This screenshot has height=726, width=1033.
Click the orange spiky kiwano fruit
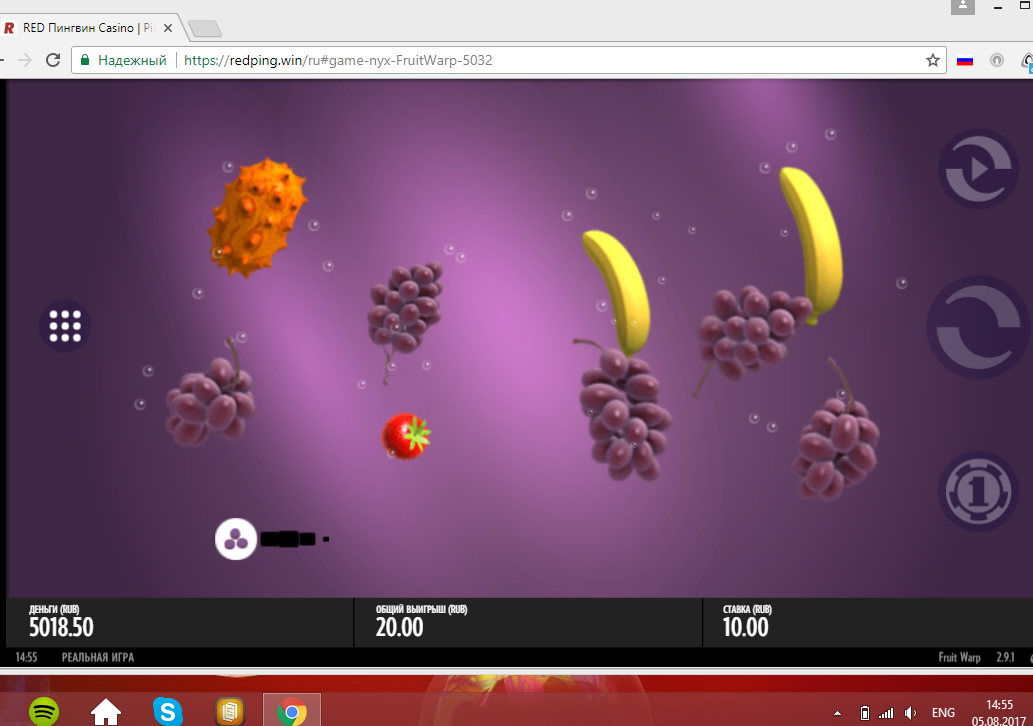(257, 217)
